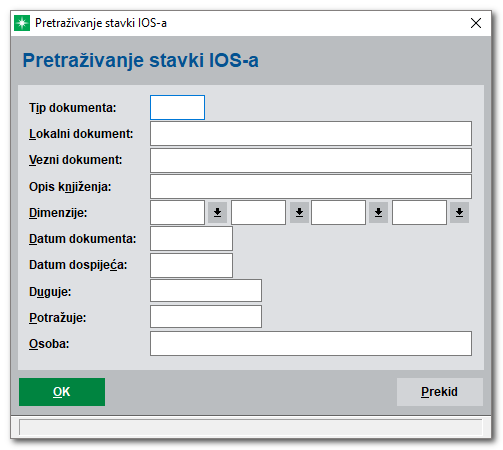Open the first Dimenzije lookup arrow

pyautogui.click(x=217, y=212)
